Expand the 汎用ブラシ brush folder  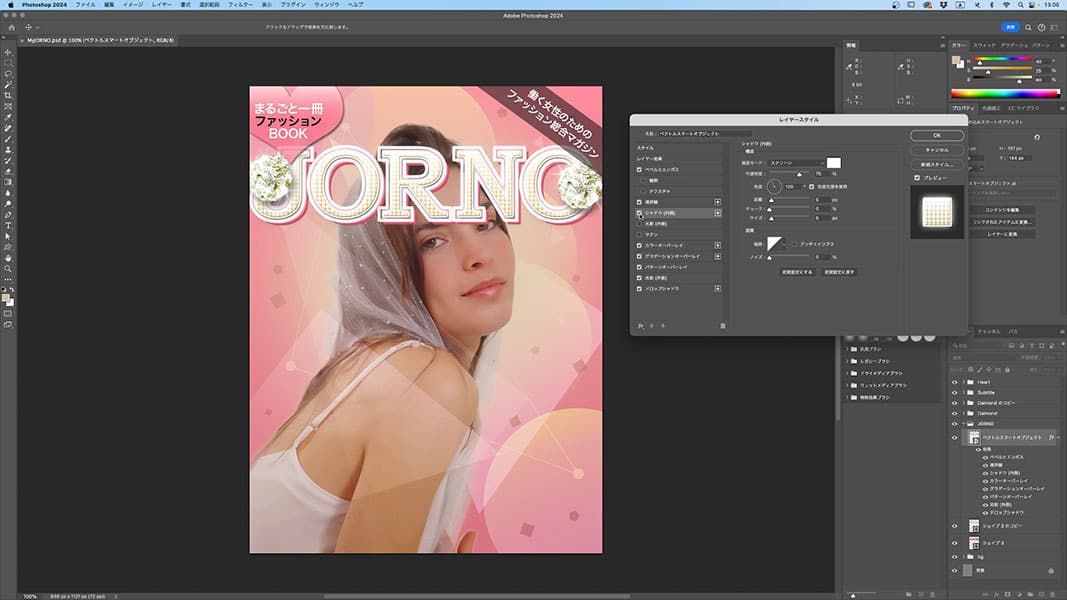click(x=848, y=348)
